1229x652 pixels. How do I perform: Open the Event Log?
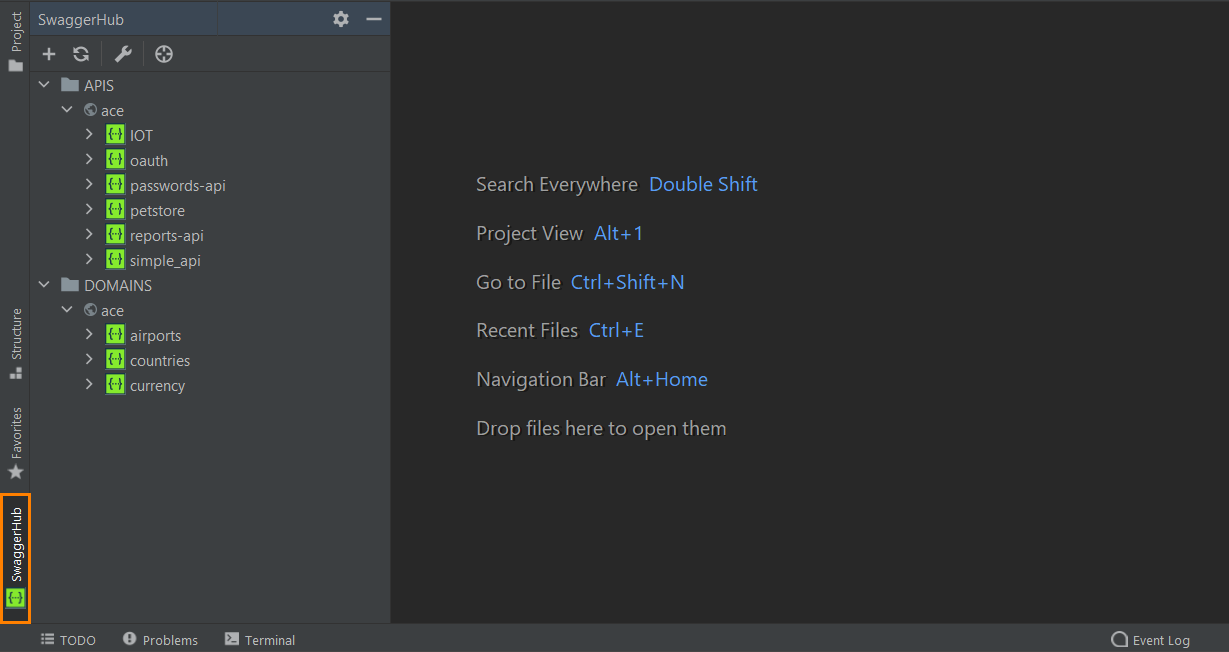1149,639
